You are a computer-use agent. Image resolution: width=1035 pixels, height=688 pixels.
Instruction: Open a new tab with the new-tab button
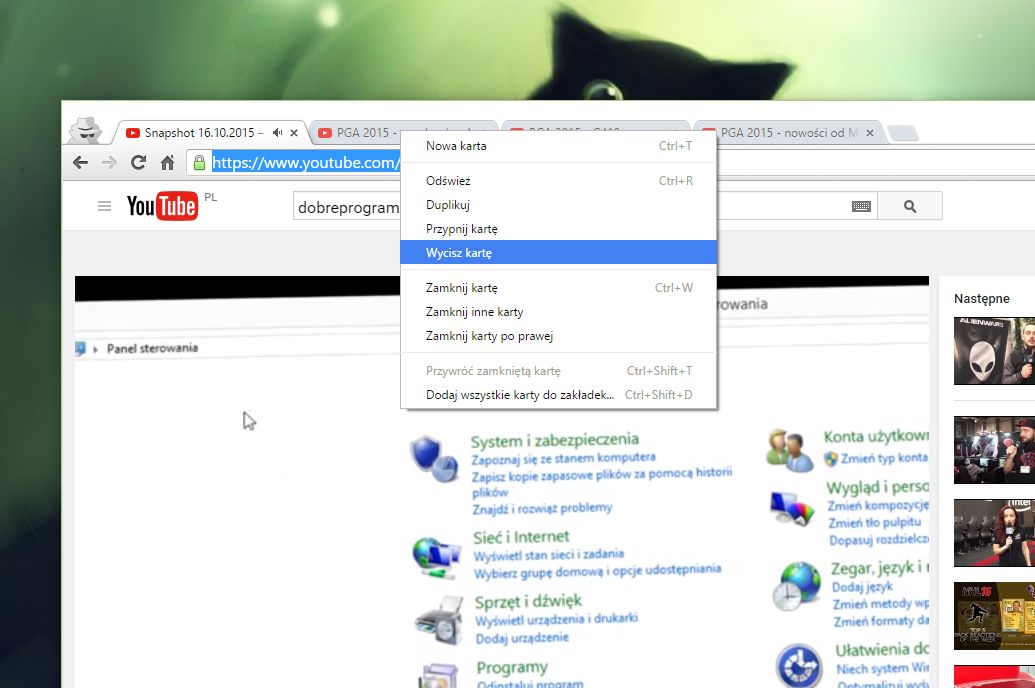(x=902, y=133)
